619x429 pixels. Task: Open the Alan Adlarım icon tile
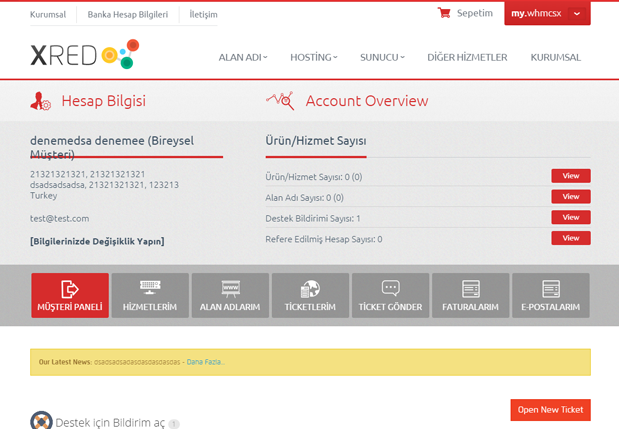[230, 295]
